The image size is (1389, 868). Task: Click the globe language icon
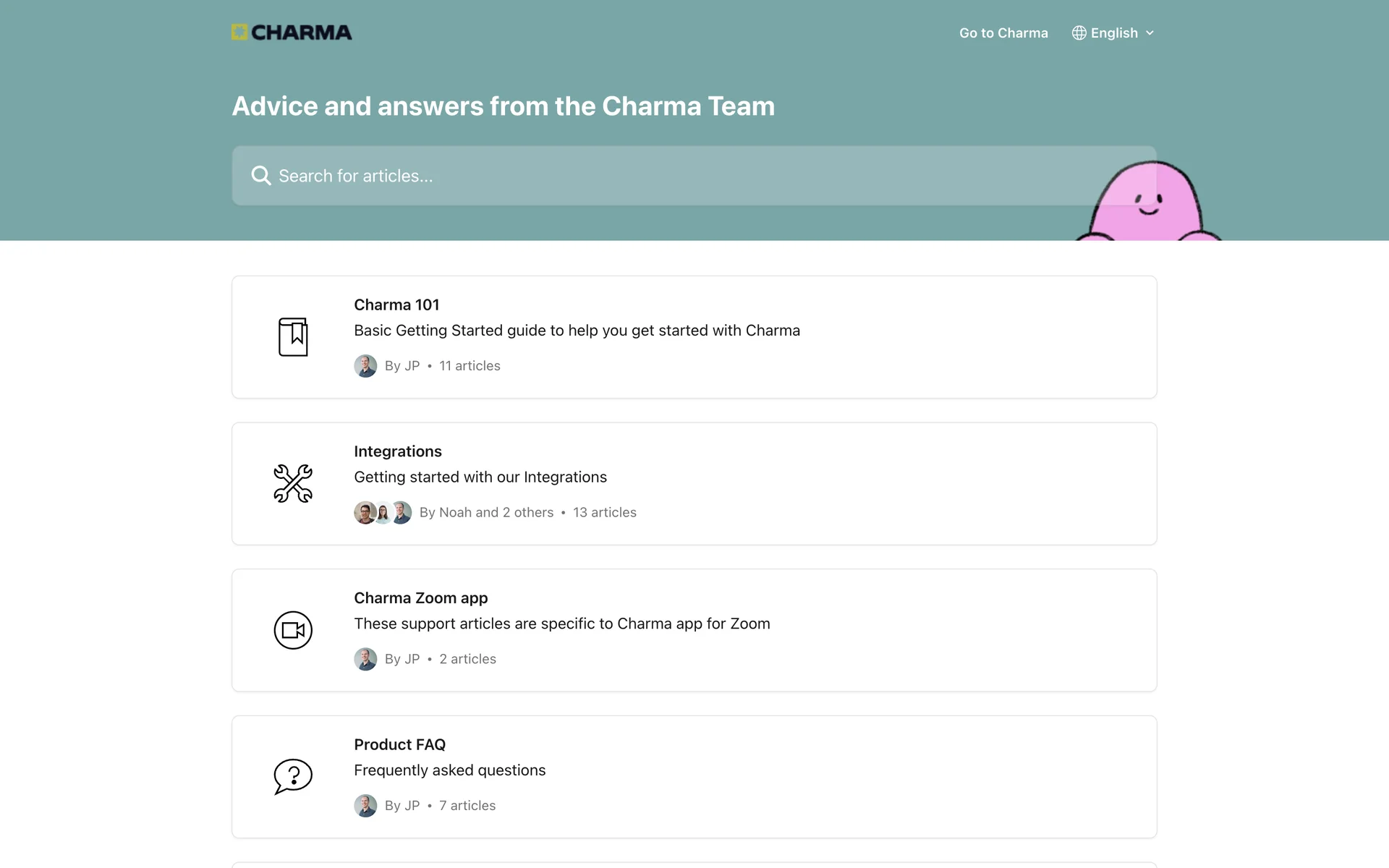(1079, 33)
